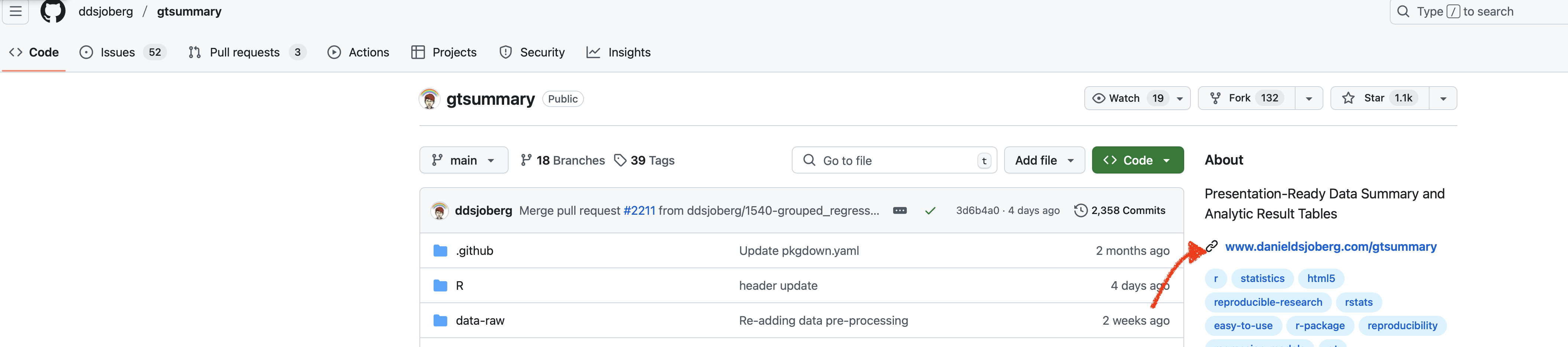Screen dimensions: 1568x347
Task: Visit www.danieldsjoberg.com/gtsummary website link
Action: pyautogui.click(x=1330, y=247)
